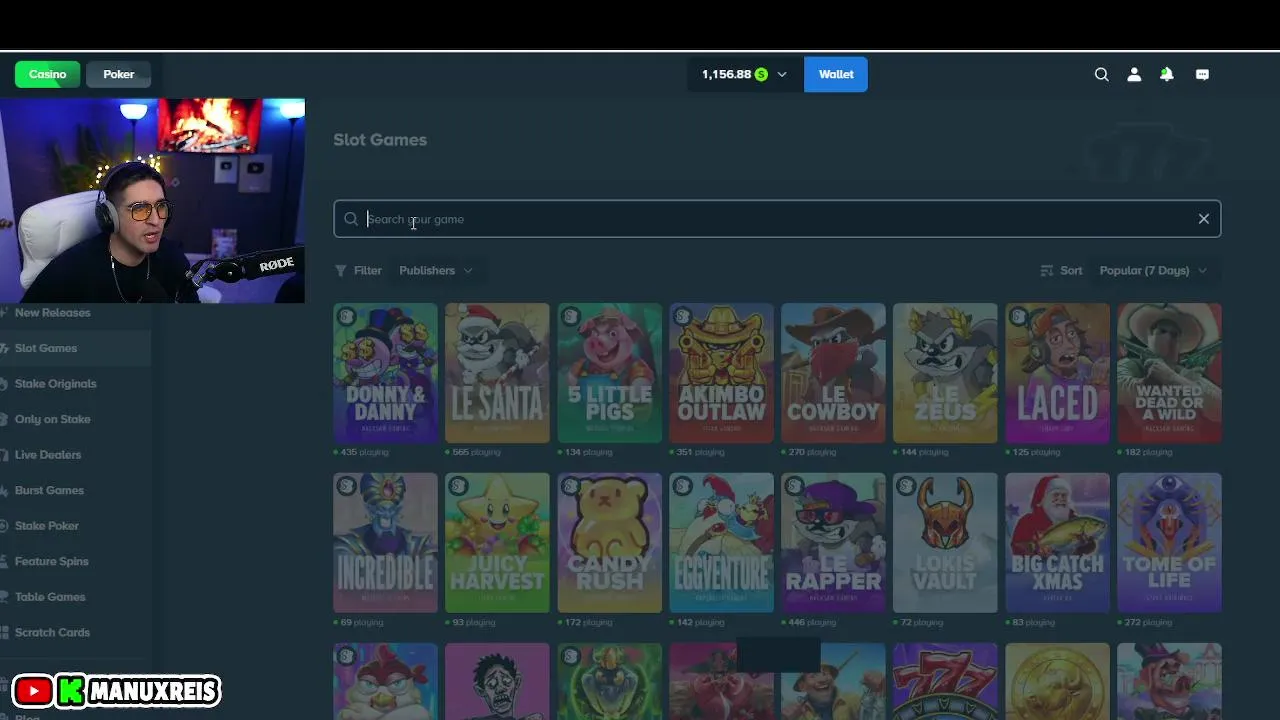Click magnifier icon inside search field
The image size is (1280, 720).
(351, 219)
